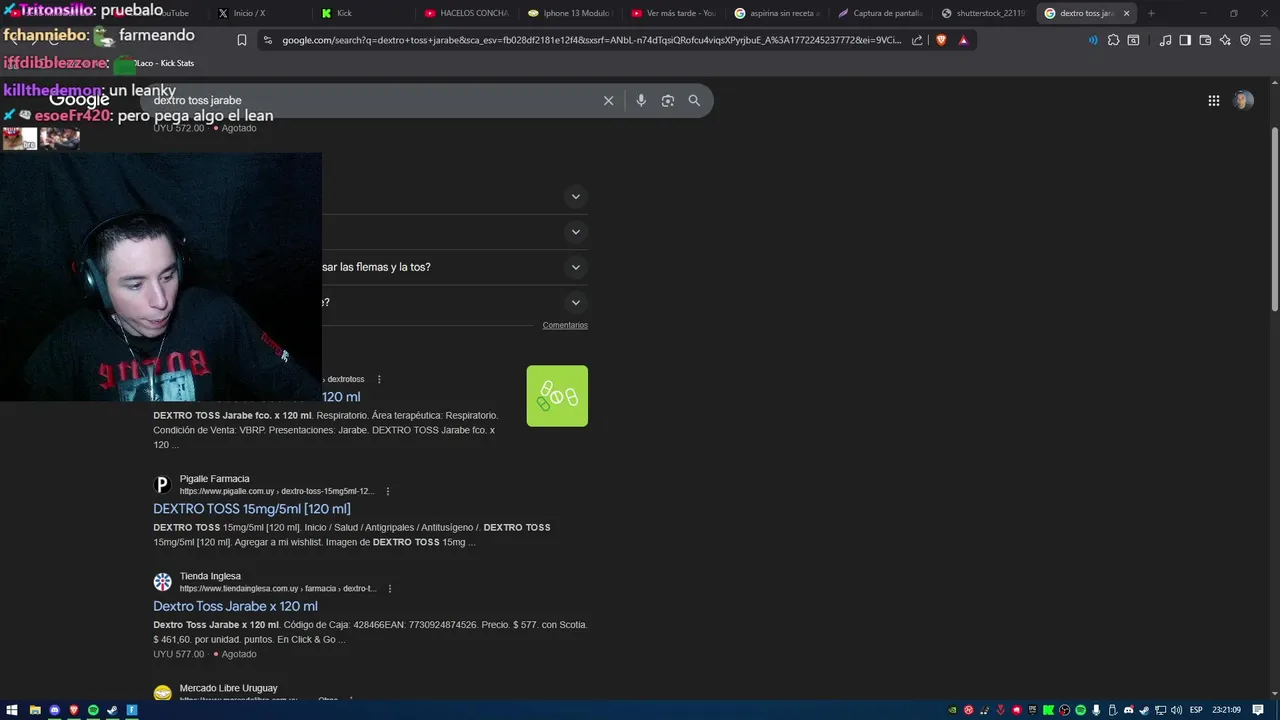Click the ESP keyboard language indicator
The image size is (1280, 720).
tap(1196, 710)
